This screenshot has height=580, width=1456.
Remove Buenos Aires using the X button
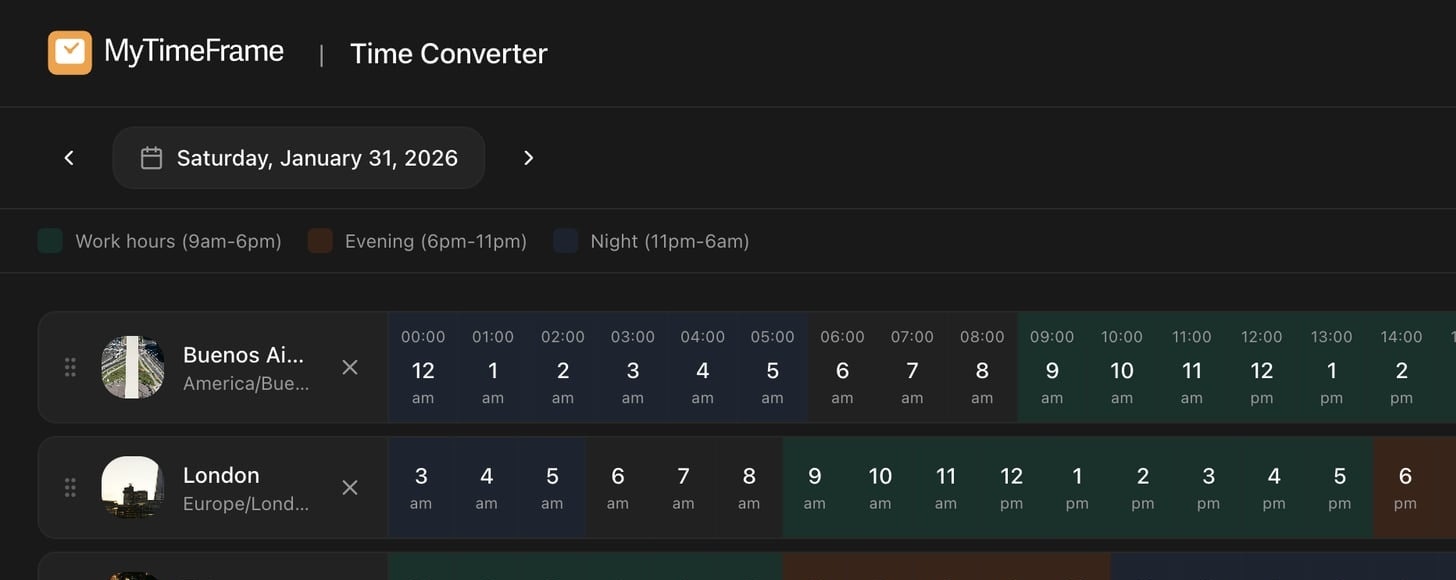click(x=350, y=367)
